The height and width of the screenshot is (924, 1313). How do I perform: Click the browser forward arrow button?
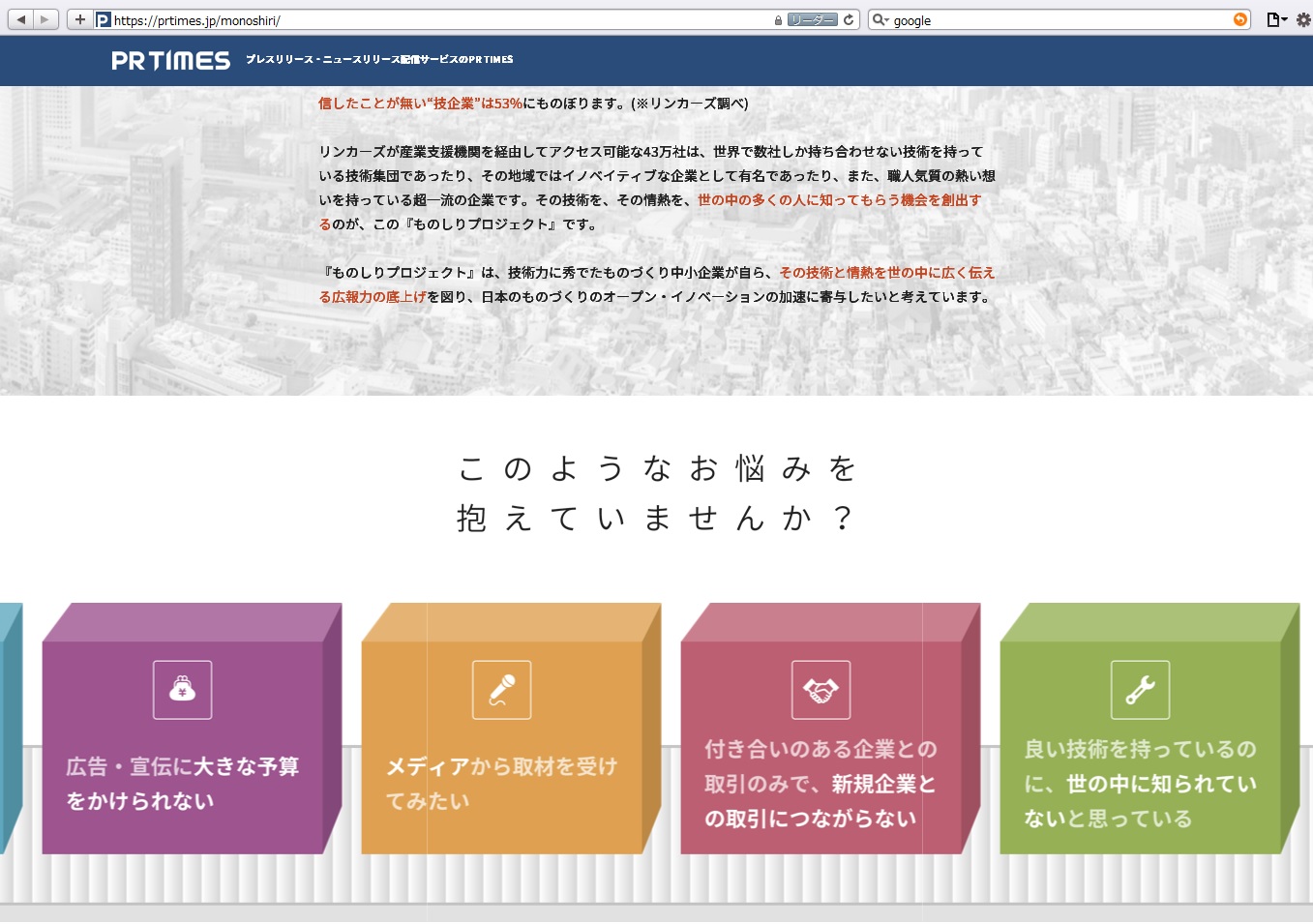(x=45, y=19)
